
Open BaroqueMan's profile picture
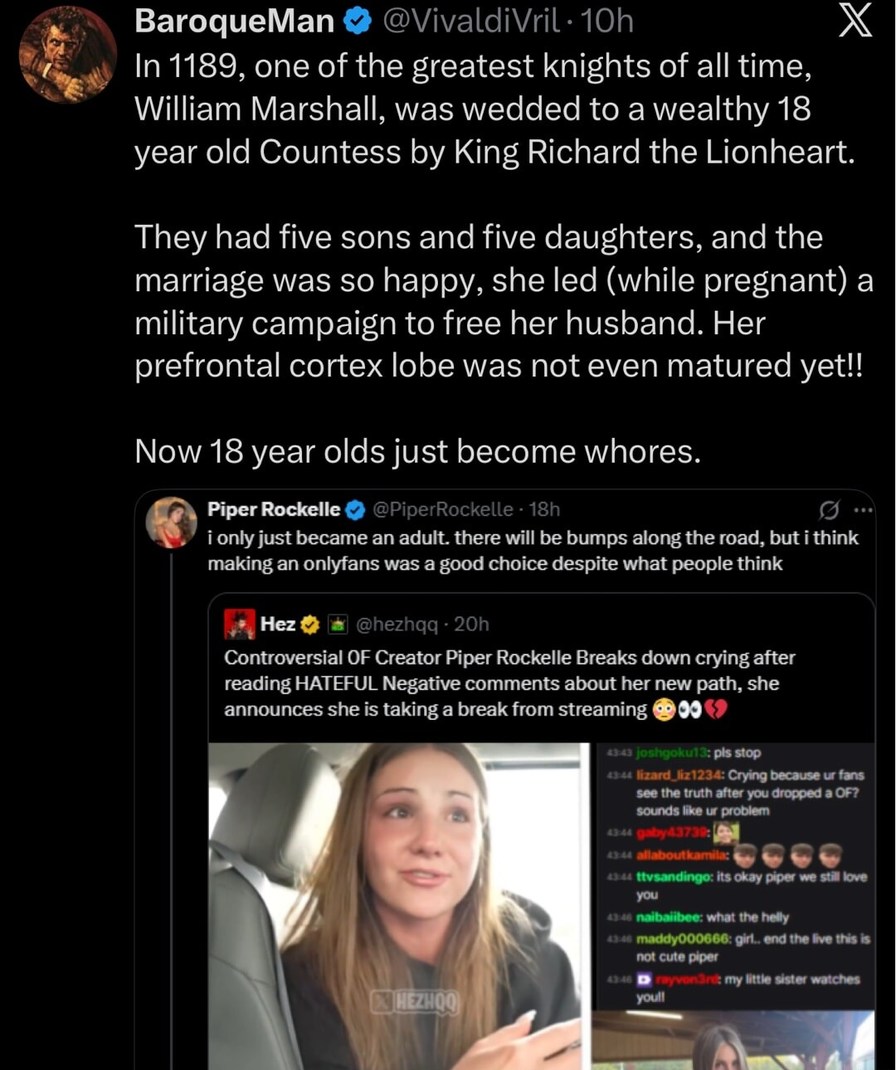(68, 55)
